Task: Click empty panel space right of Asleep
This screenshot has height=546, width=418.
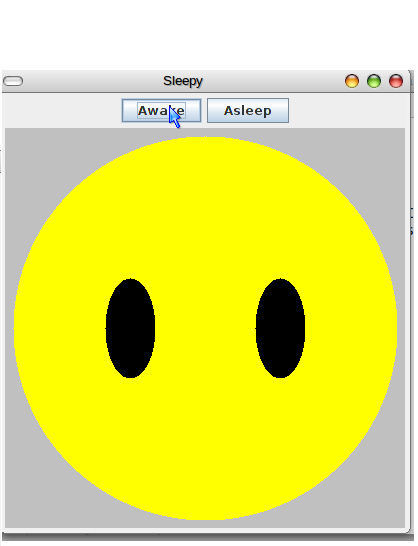Action: [x=349, y=111]
